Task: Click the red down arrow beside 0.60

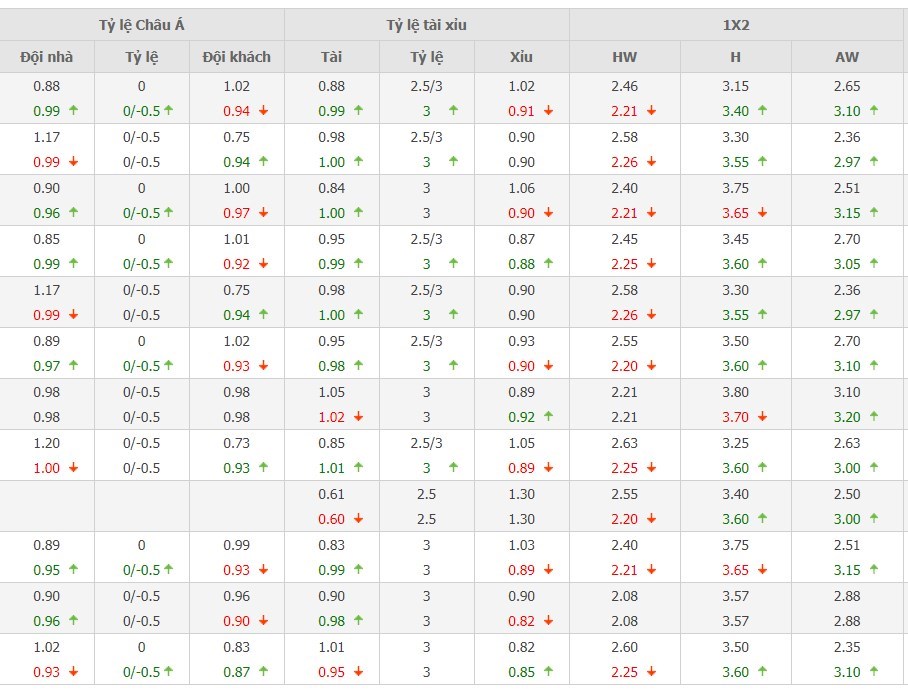Action: coord(358,519)
